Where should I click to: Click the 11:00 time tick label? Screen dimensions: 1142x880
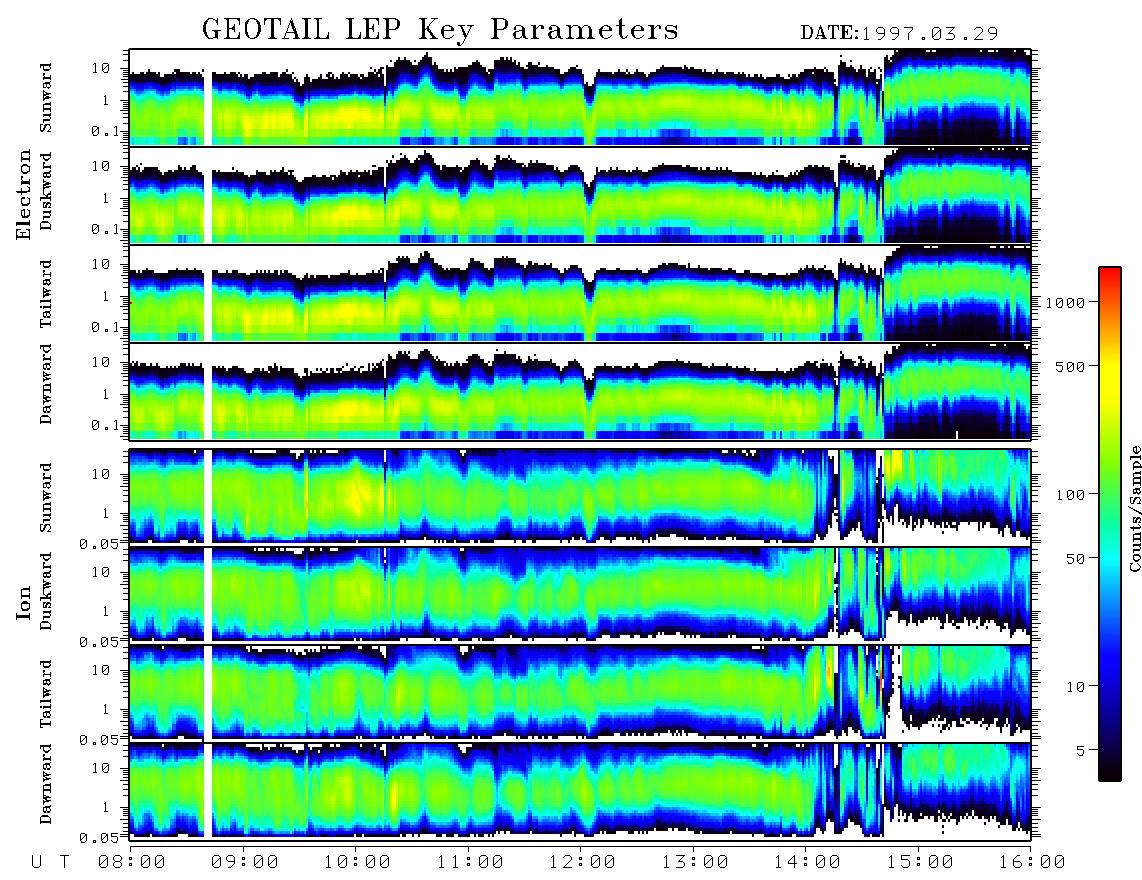click(x=470, y=863)
